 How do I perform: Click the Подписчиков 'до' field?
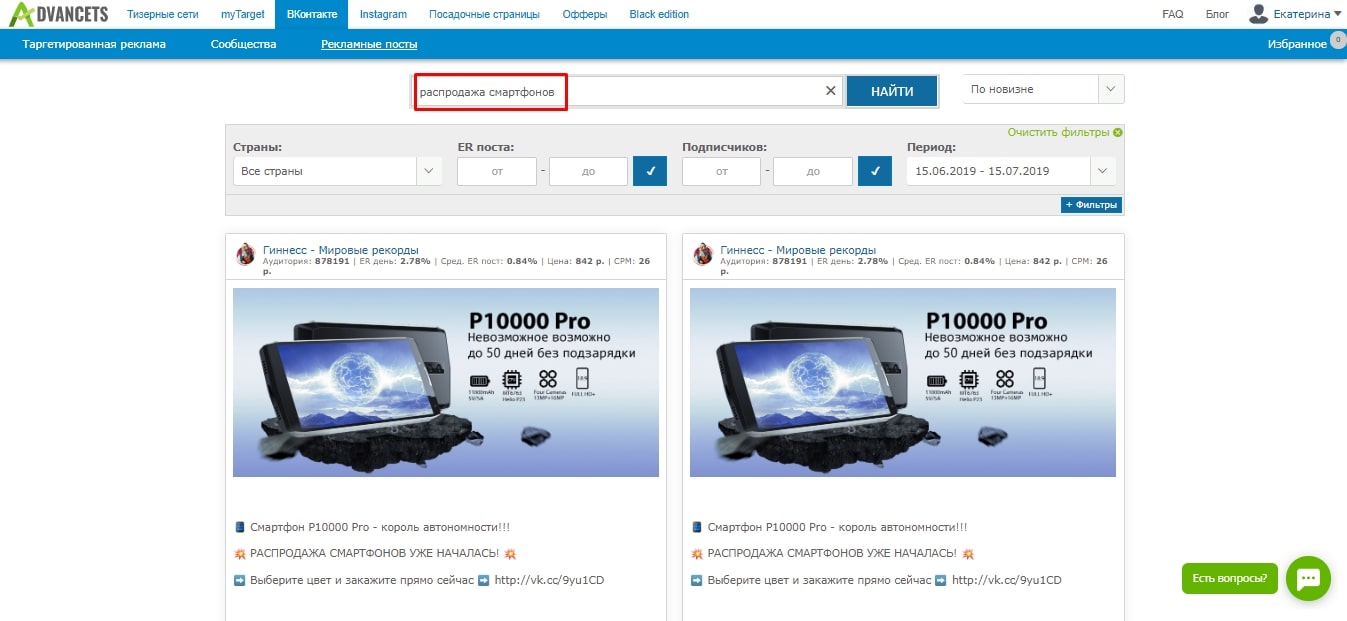click(x=813, y=171)
